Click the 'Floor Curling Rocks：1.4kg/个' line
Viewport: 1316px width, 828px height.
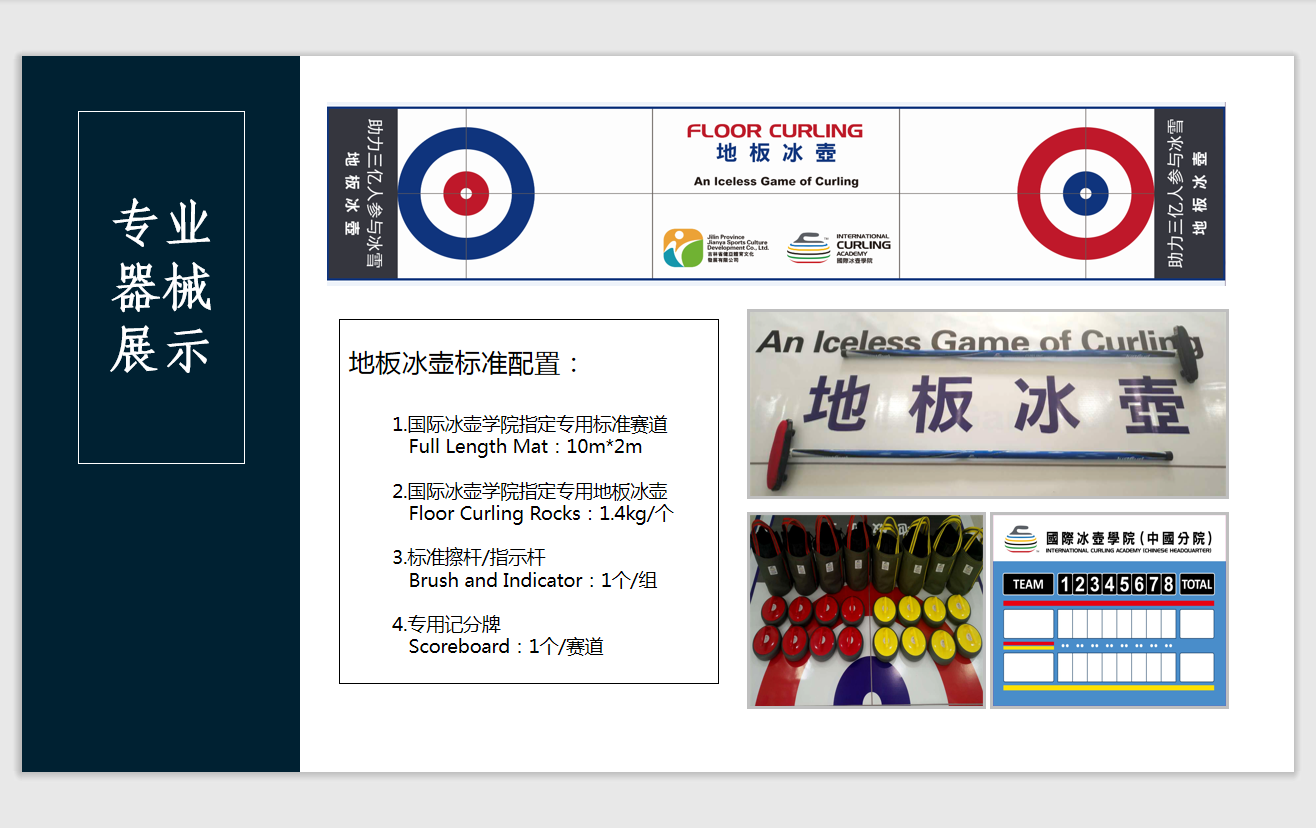coord(541,514)
